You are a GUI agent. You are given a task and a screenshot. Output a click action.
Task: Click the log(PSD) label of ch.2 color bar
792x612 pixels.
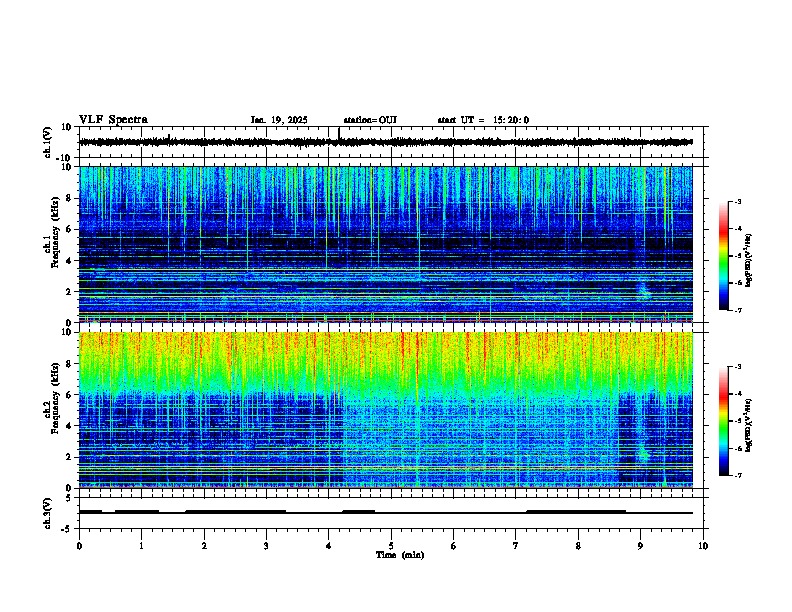click(748, 425)
